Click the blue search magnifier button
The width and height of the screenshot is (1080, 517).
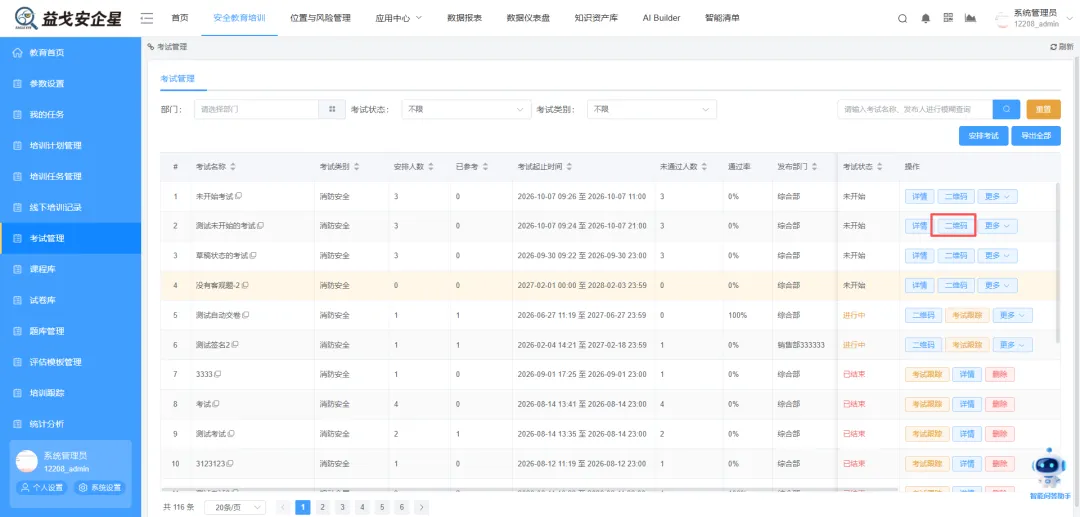[1006, 109]
